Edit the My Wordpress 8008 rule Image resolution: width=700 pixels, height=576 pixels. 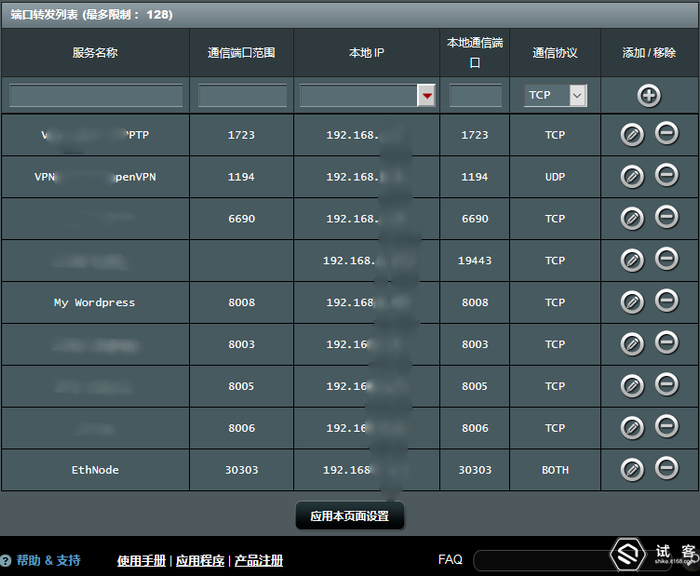632,302
